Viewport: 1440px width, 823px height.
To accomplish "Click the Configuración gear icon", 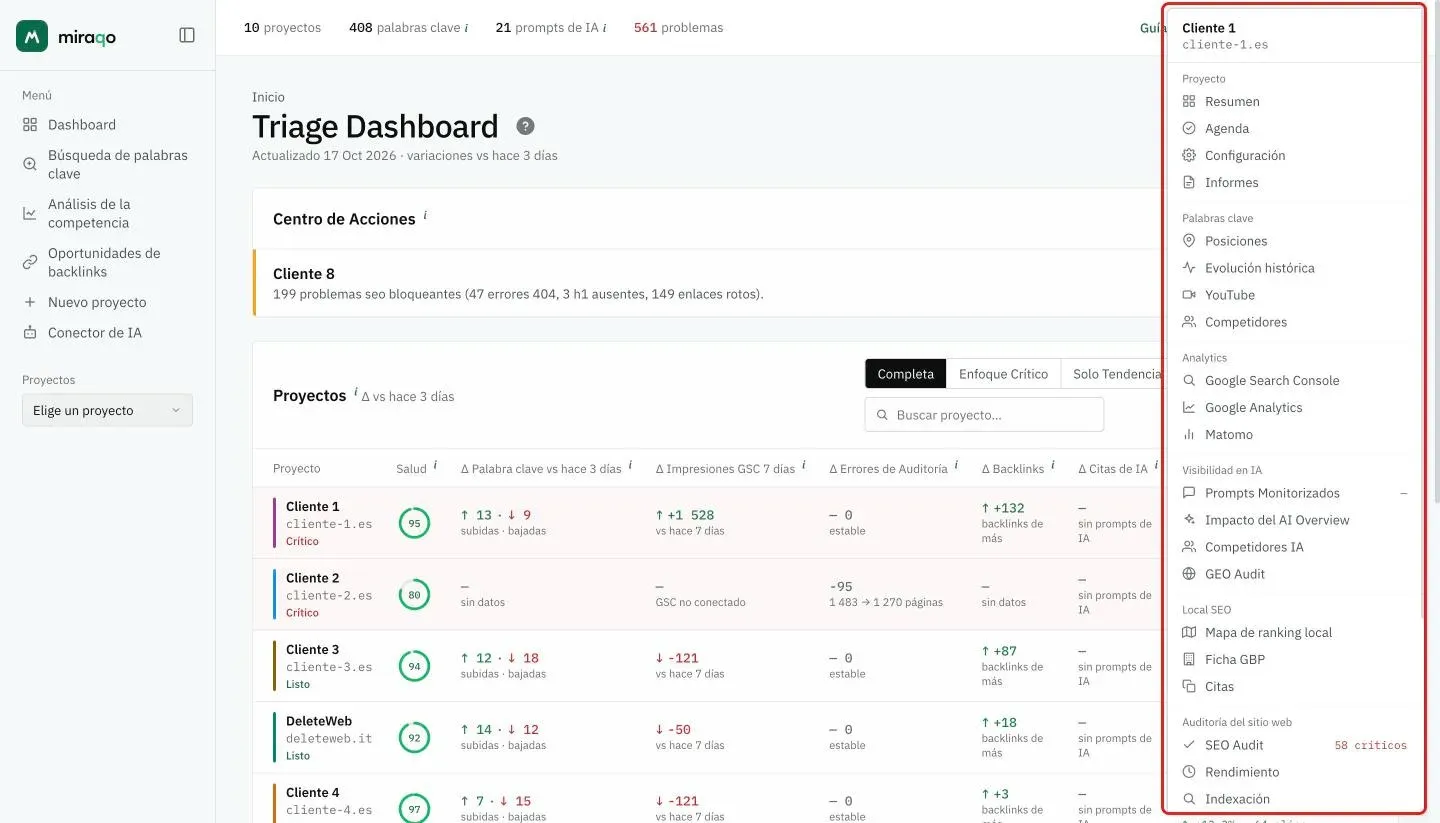I will point(1189,155).
